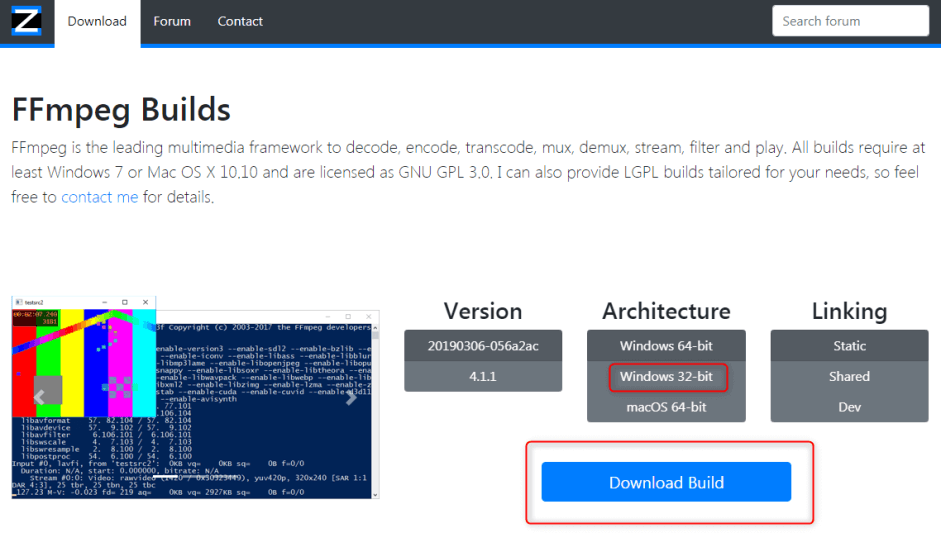Select version 20190306-056a2ac
The height and width of the screenshot is (533, 941).
point(483,346)
